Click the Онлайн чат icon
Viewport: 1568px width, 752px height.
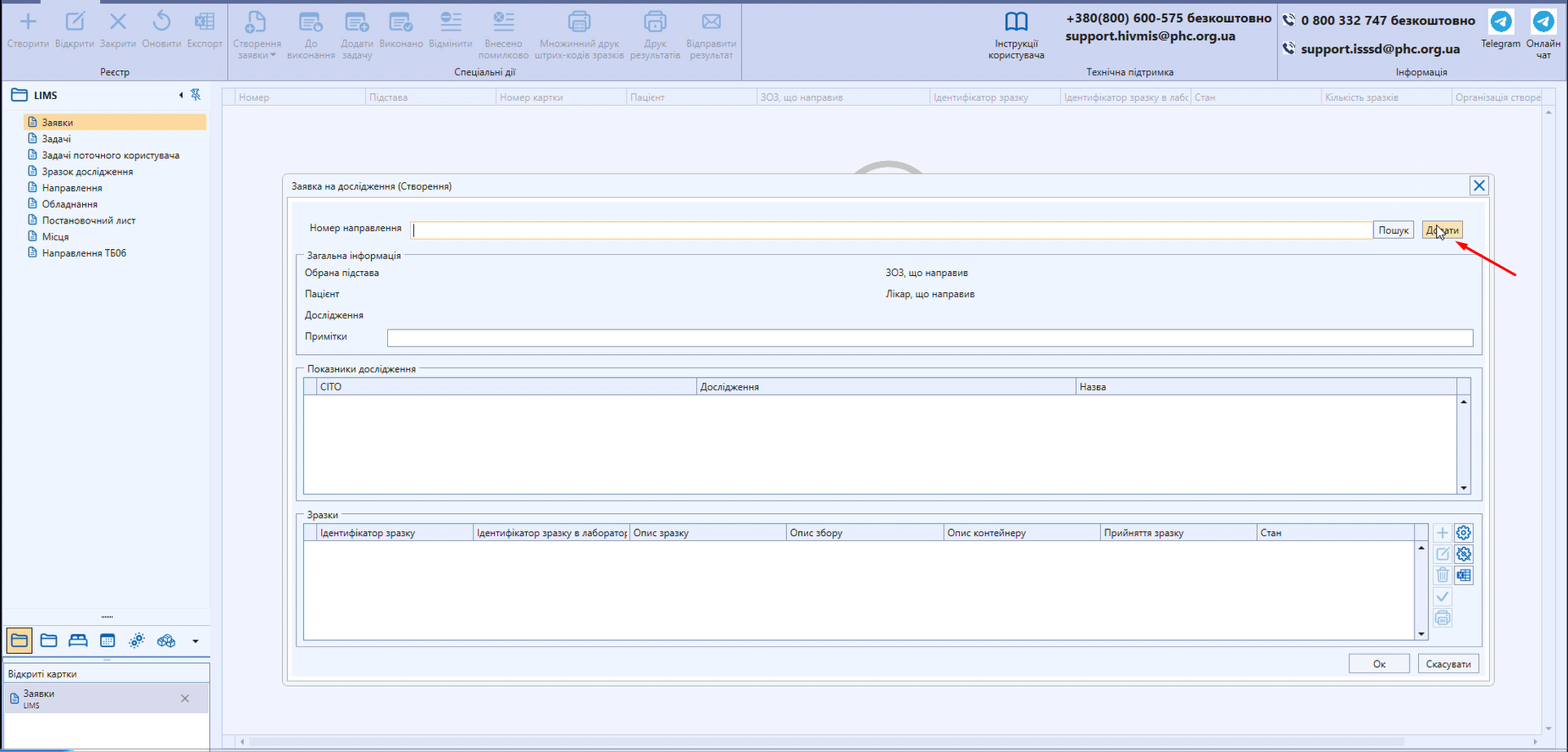(x=1543, y=22)
